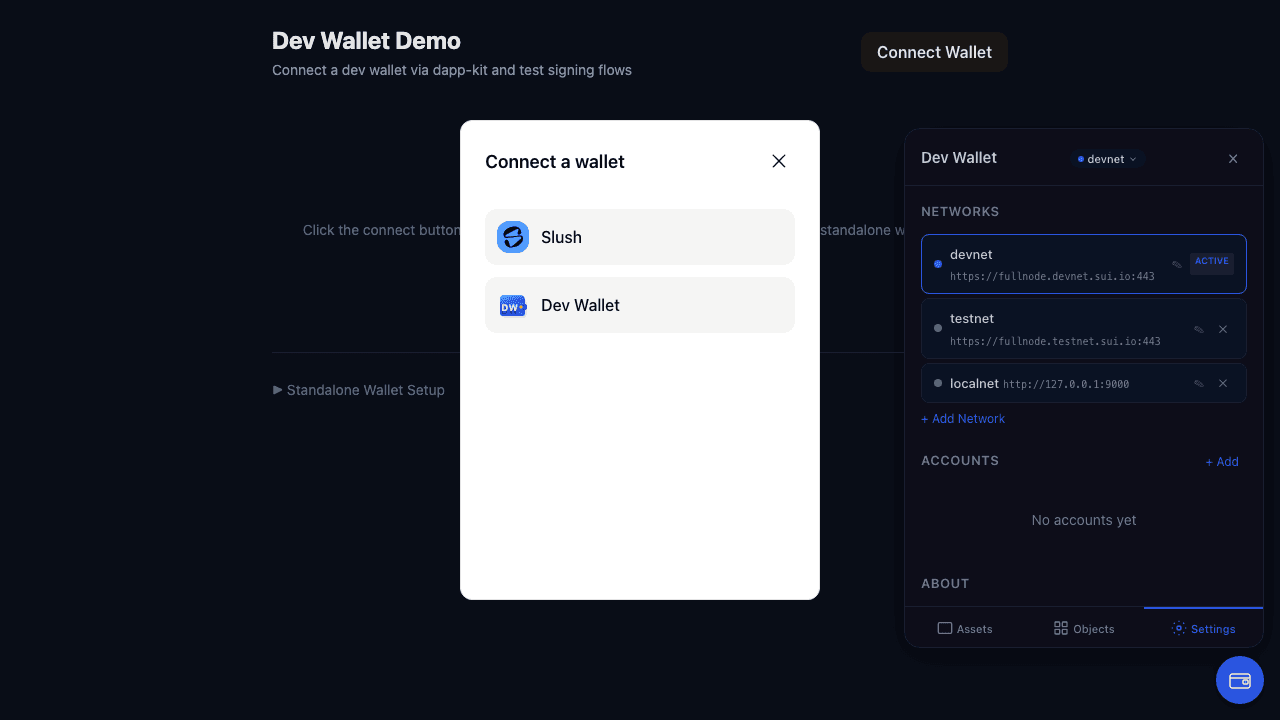1280x720 pixels.
Task: Click the Connect Wallet button
Action: pyautogui.click(x=933, y=52)
